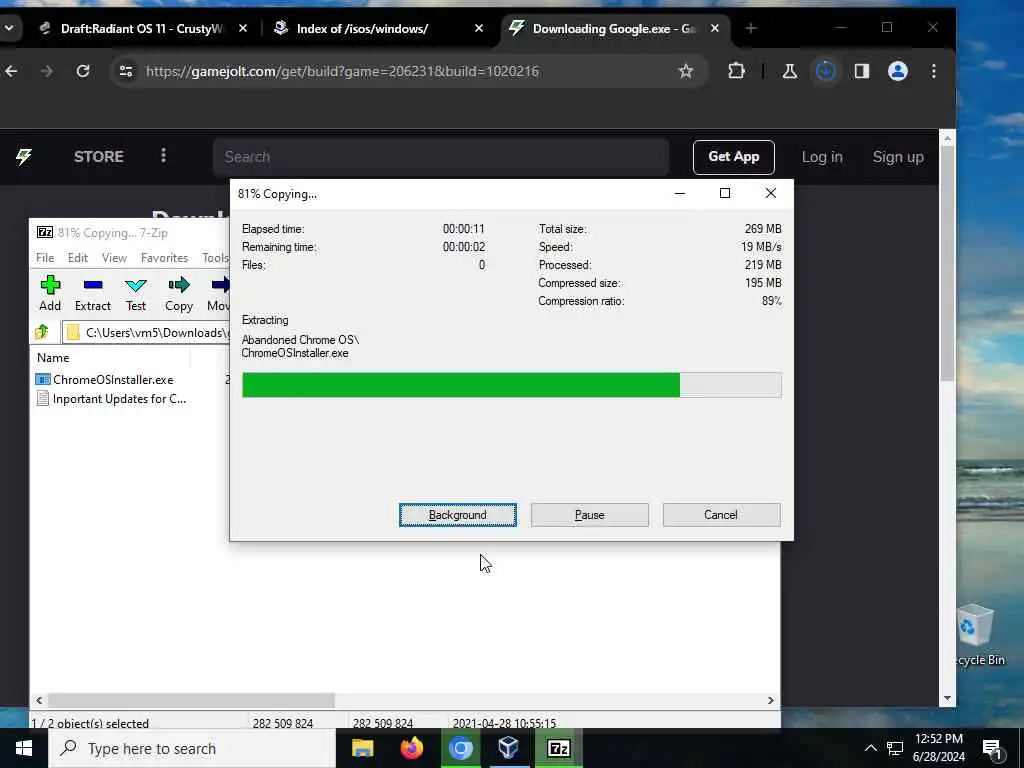The width and height of the screenshot is (1024, 768).
Task: Pause the extraction progress
Action: click(589, 515)
